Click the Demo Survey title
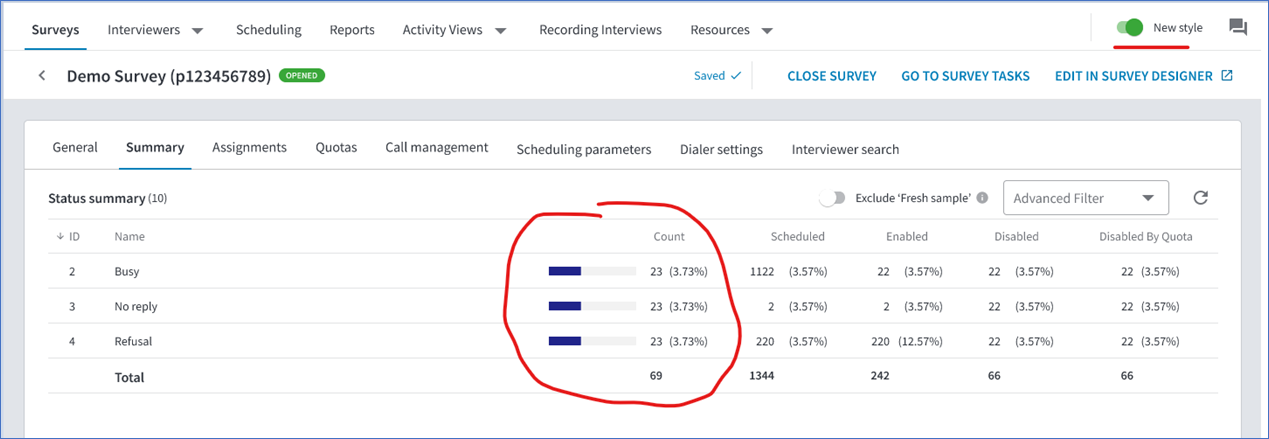Image resolution: width=1269 pixels, height=439 pixels. tap(169, 76)
